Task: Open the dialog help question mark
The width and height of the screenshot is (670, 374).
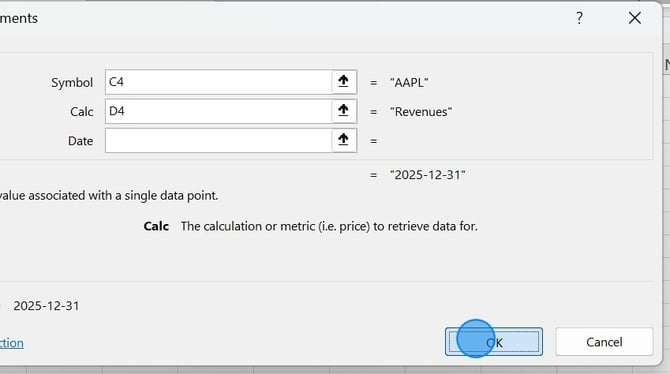Action: point(579,18)
